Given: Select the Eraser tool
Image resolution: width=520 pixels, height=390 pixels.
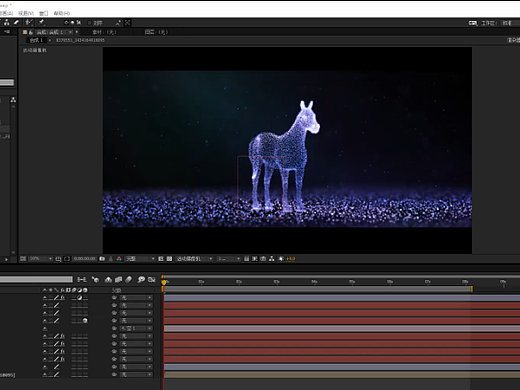Looking at the screenshot, I should click(x=16, y=23).
